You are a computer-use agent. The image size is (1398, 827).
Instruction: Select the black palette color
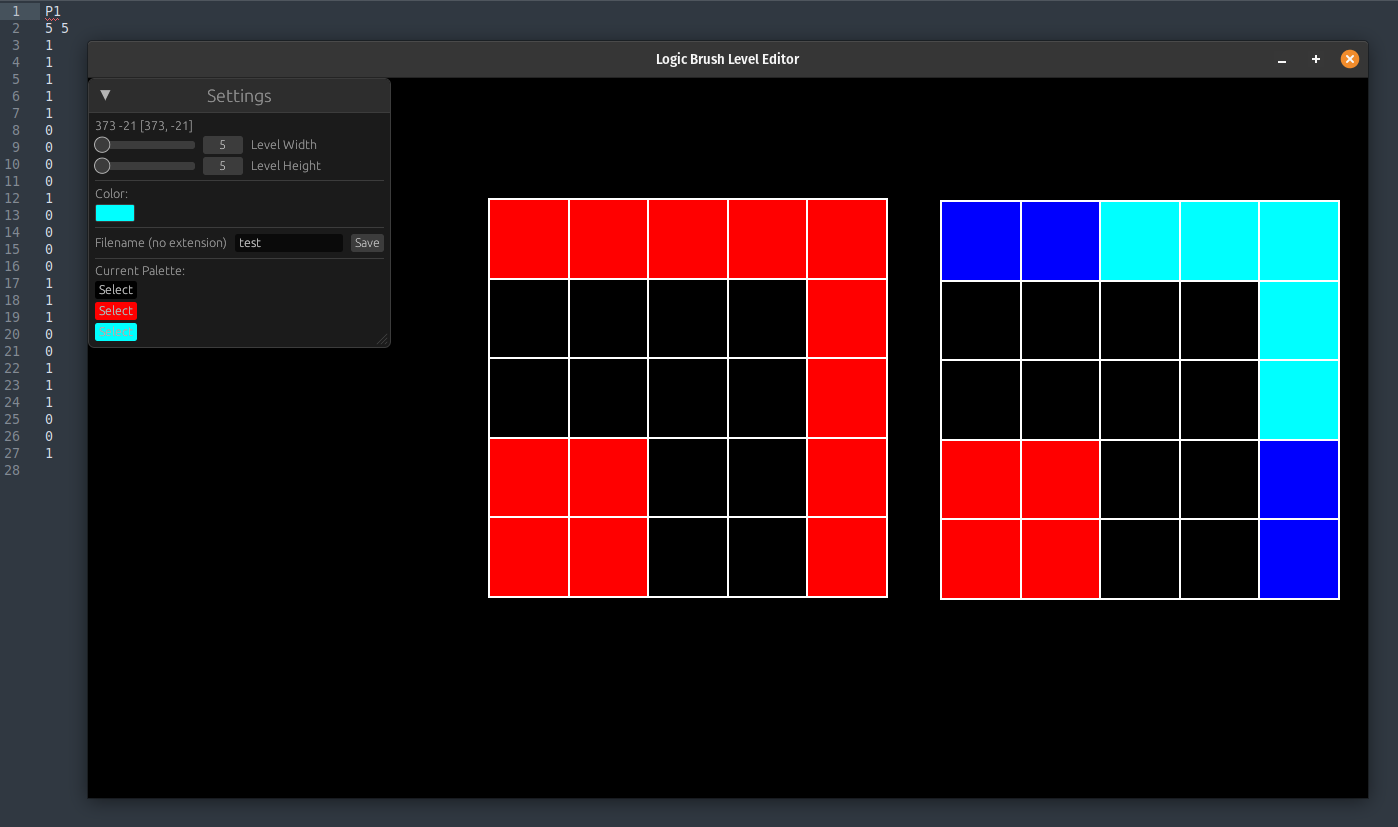coord(116,290)
